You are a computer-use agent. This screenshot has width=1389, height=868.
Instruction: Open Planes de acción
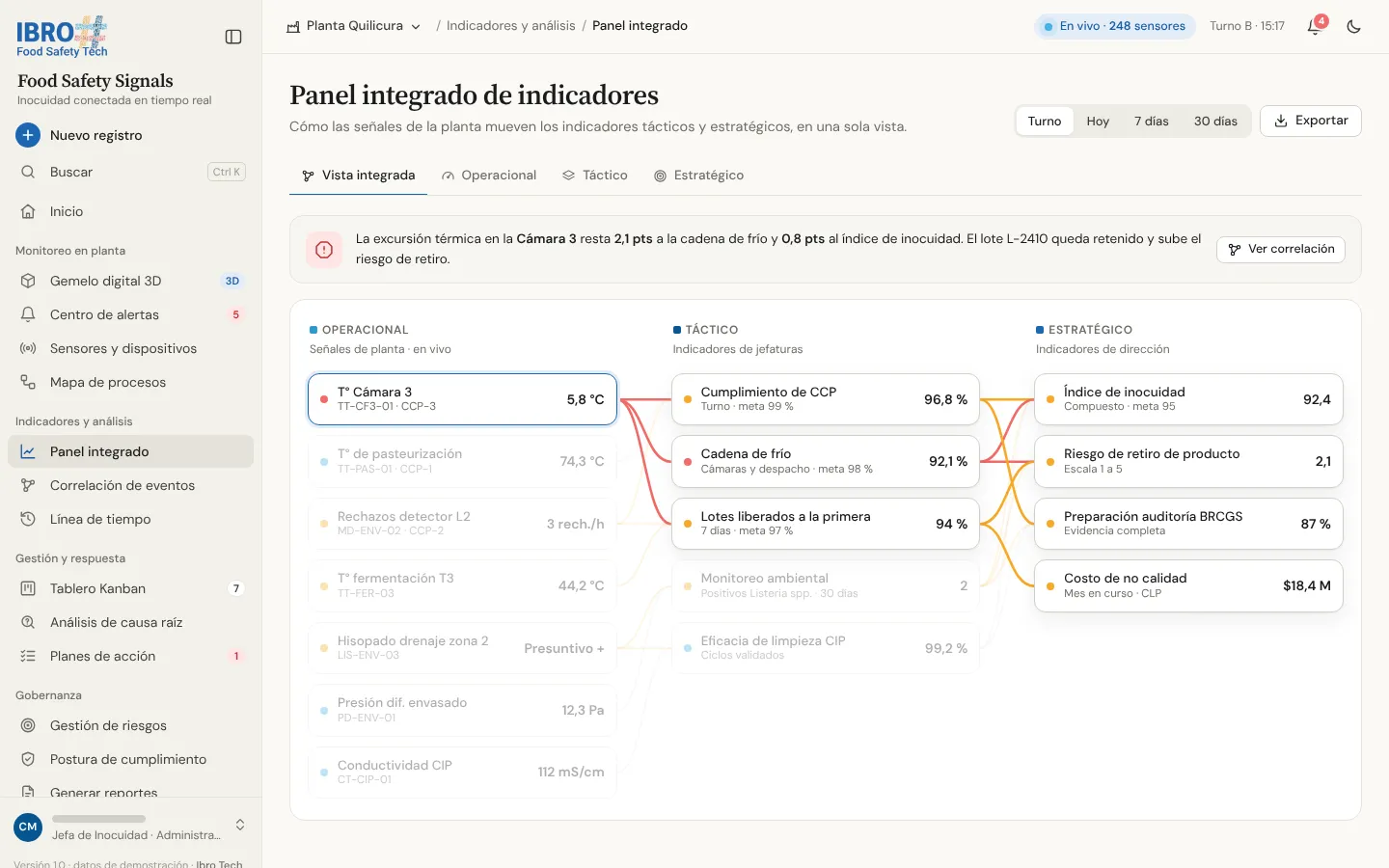(x=130, y=656)
